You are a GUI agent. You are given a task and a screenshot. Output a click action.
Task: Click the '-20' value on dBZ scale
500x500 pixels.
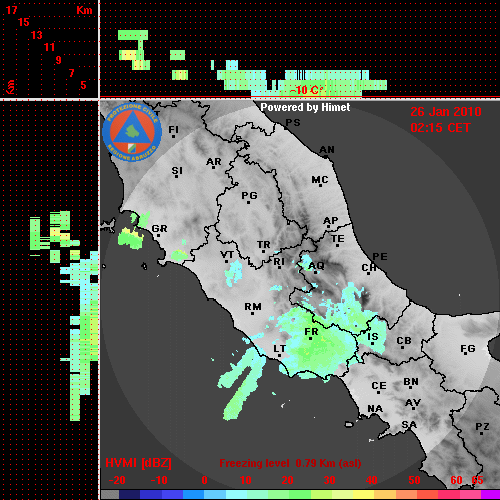pos(117,480)
